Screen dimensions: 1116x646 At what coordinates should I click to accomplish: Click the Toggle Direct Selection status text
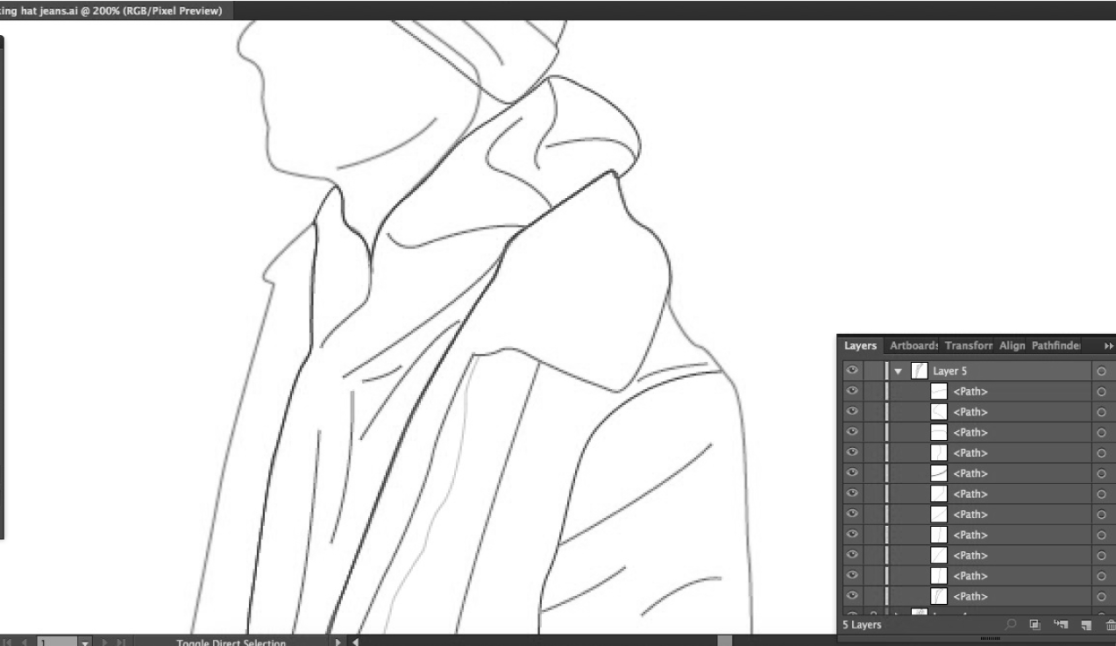[231, 642]
